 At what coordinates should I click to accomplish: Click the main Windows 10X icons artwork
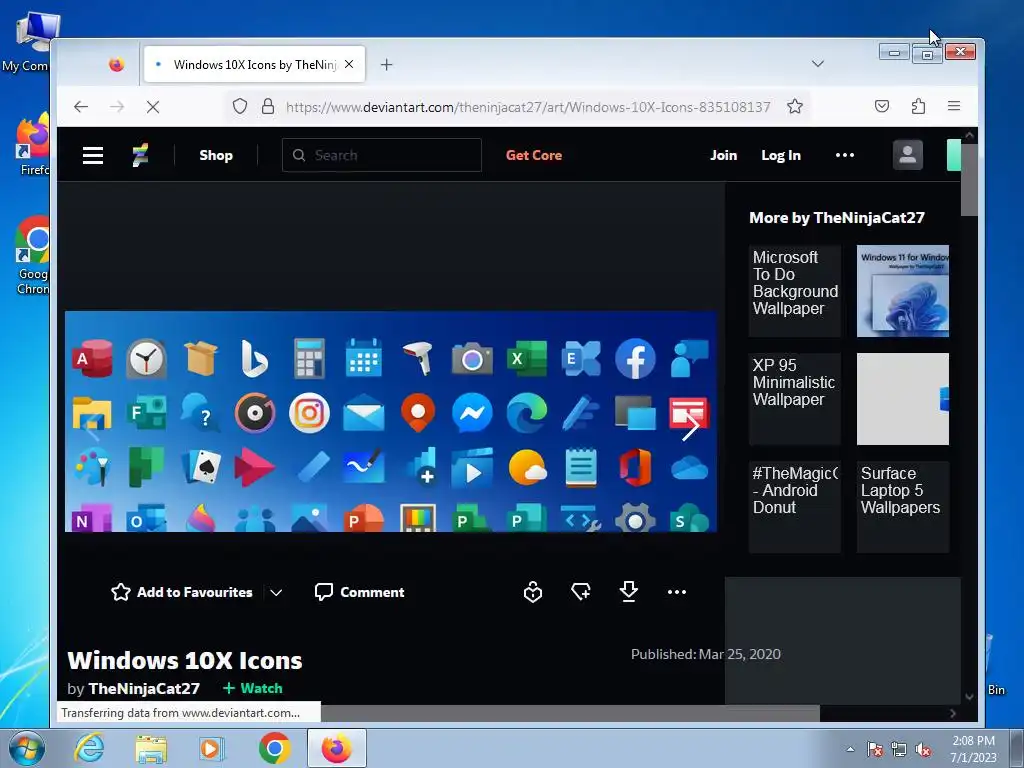391,422
